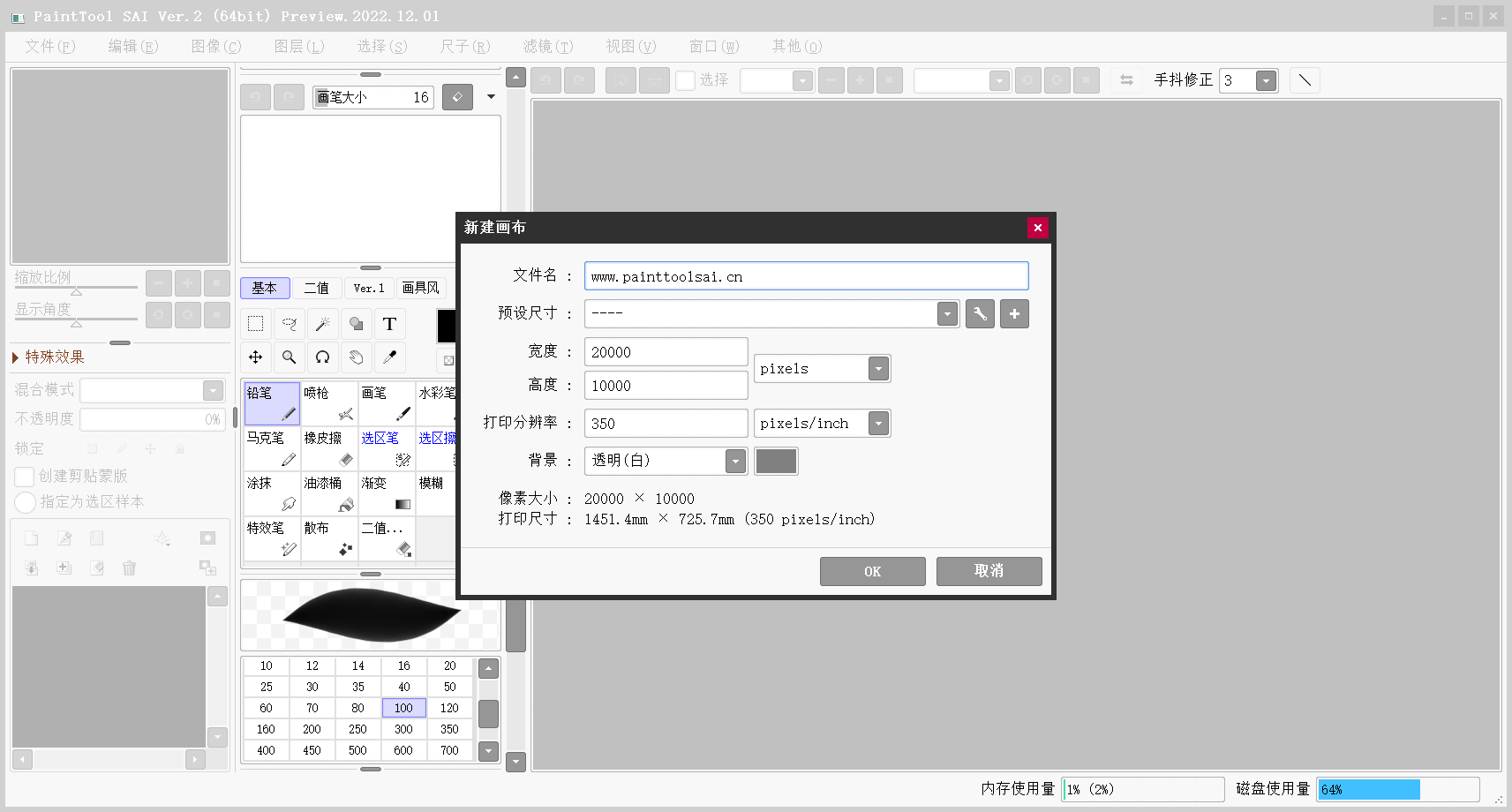Screen dimensions: 1512x812
Task: Switch to the Ver.1 brush tab
Action: 369,288
